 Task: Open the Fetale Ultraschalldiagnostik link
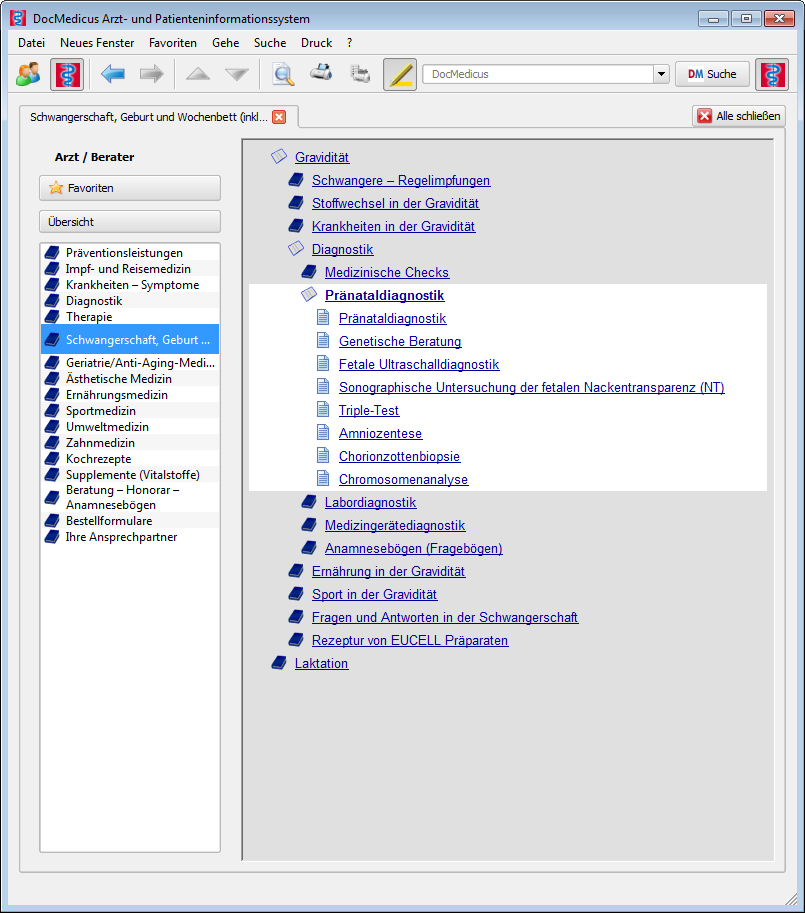[x=419, y=365]
